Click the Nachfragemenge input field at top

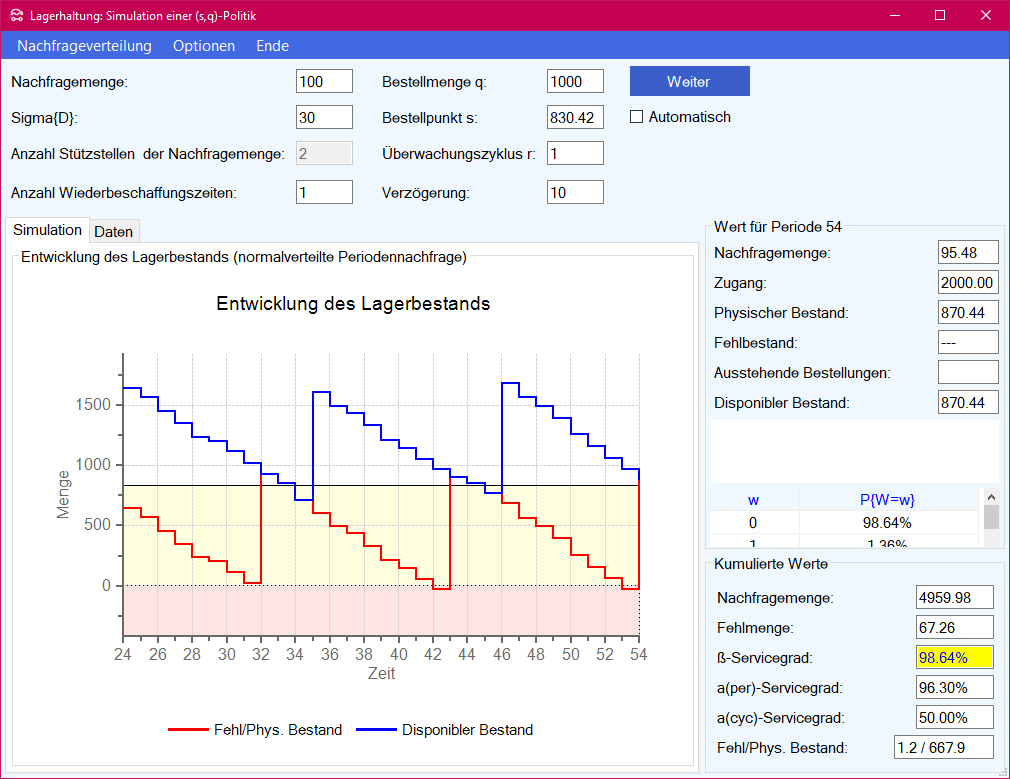click(324, 82)
